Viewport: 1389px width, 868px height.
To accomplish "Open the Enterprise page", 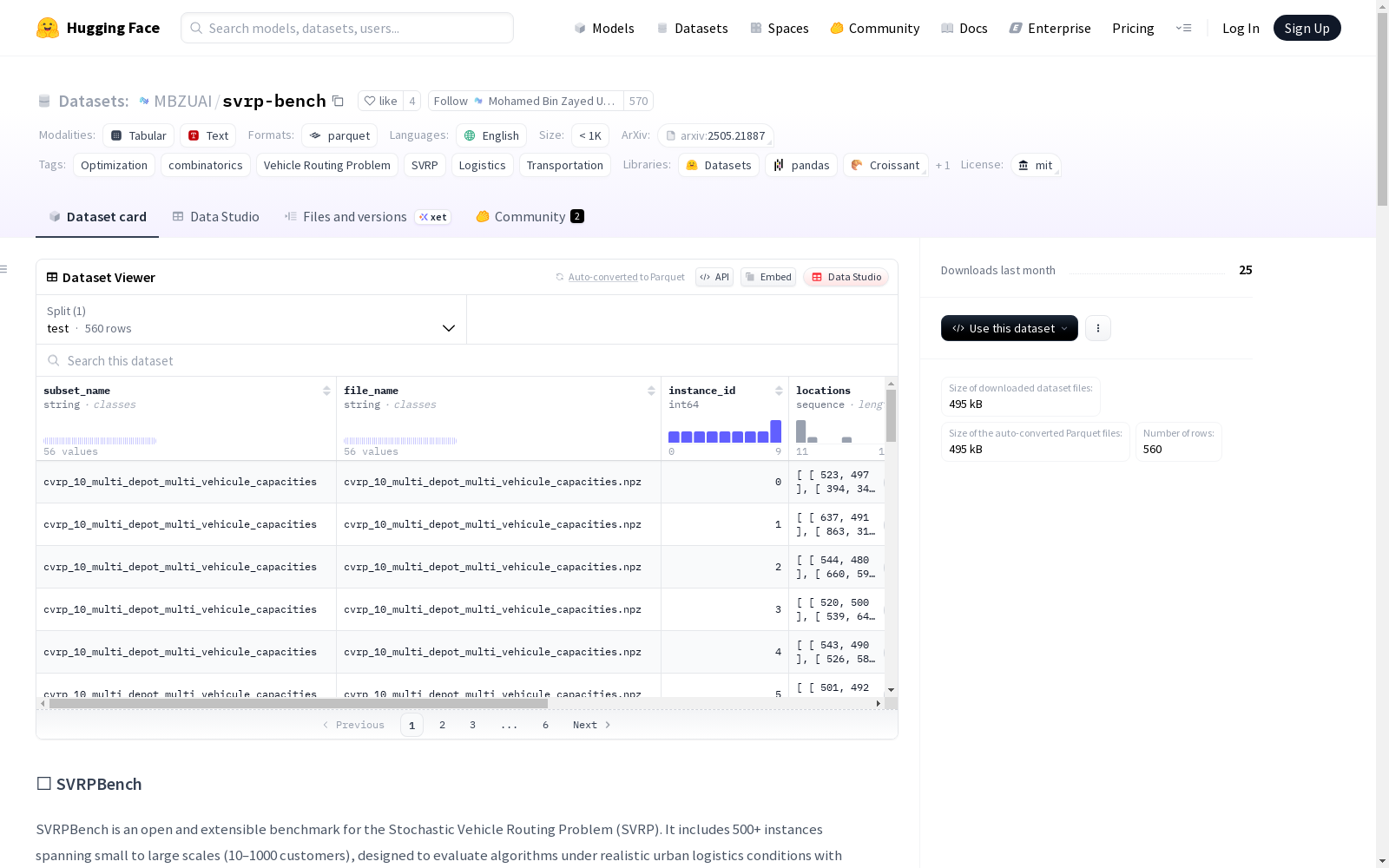I will point(1050,28).
